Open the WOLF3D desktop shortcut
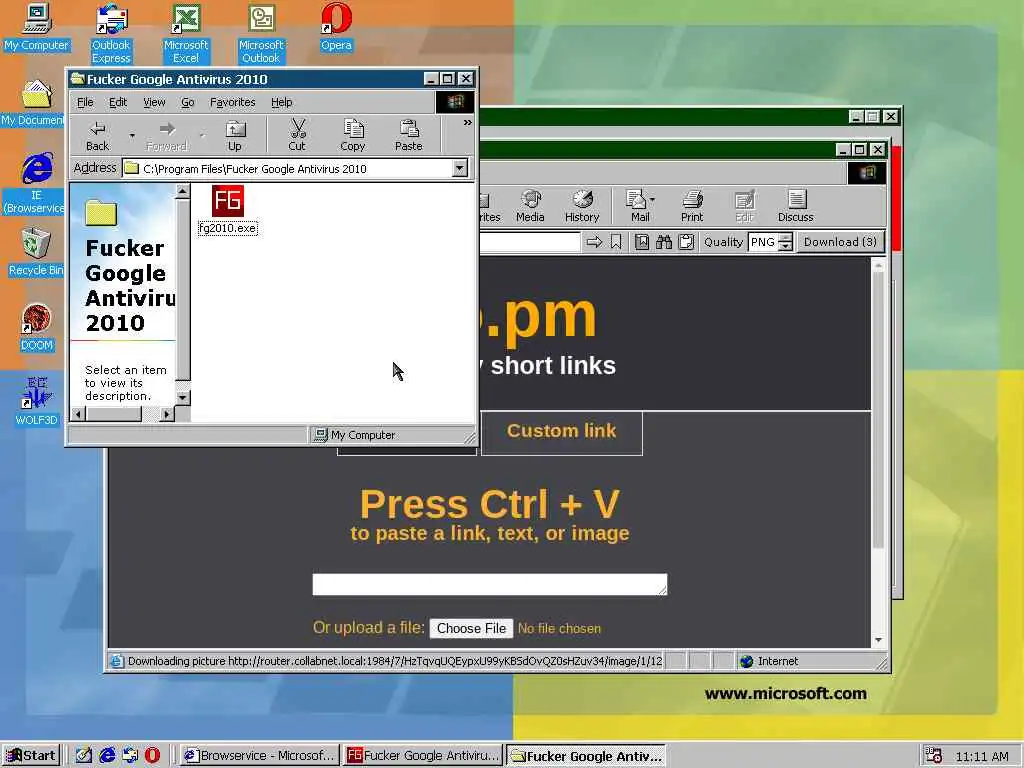 click(x=37, y=402)
